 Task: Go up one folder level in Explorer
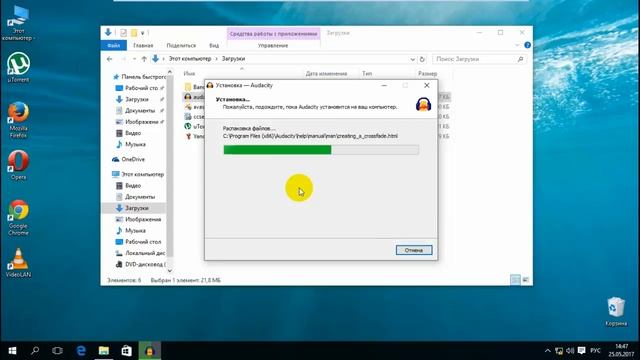(144, 59)
